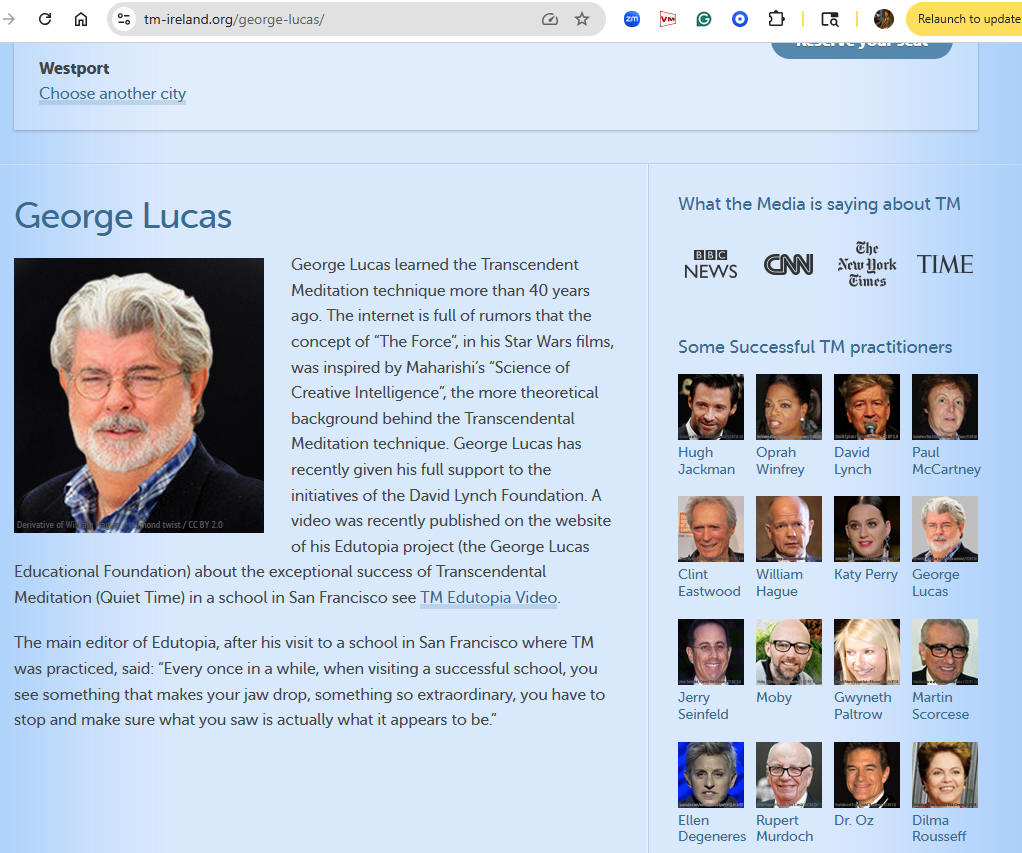Click the Ellen Degeneres name link
The height and width of the screenshot is (853, 1022).
[x=712, y=828]
